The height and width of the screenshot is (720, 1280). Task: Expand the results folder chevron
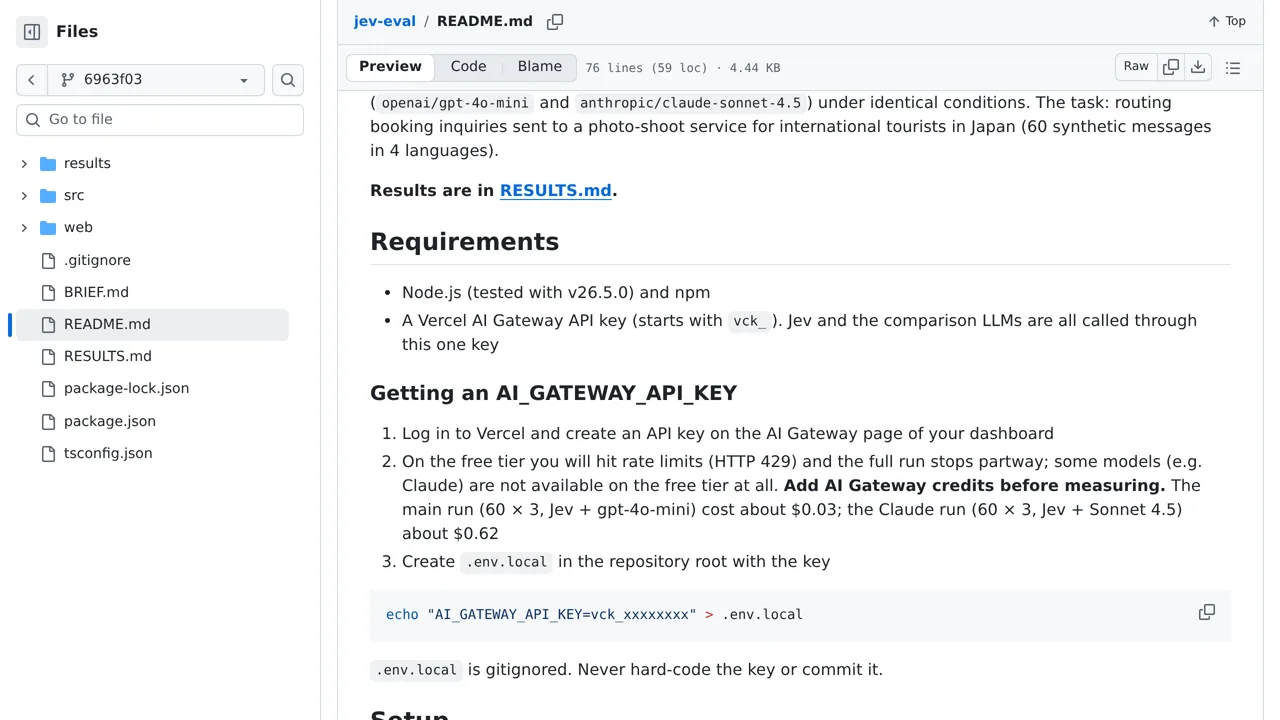click(x=24, y=163)
